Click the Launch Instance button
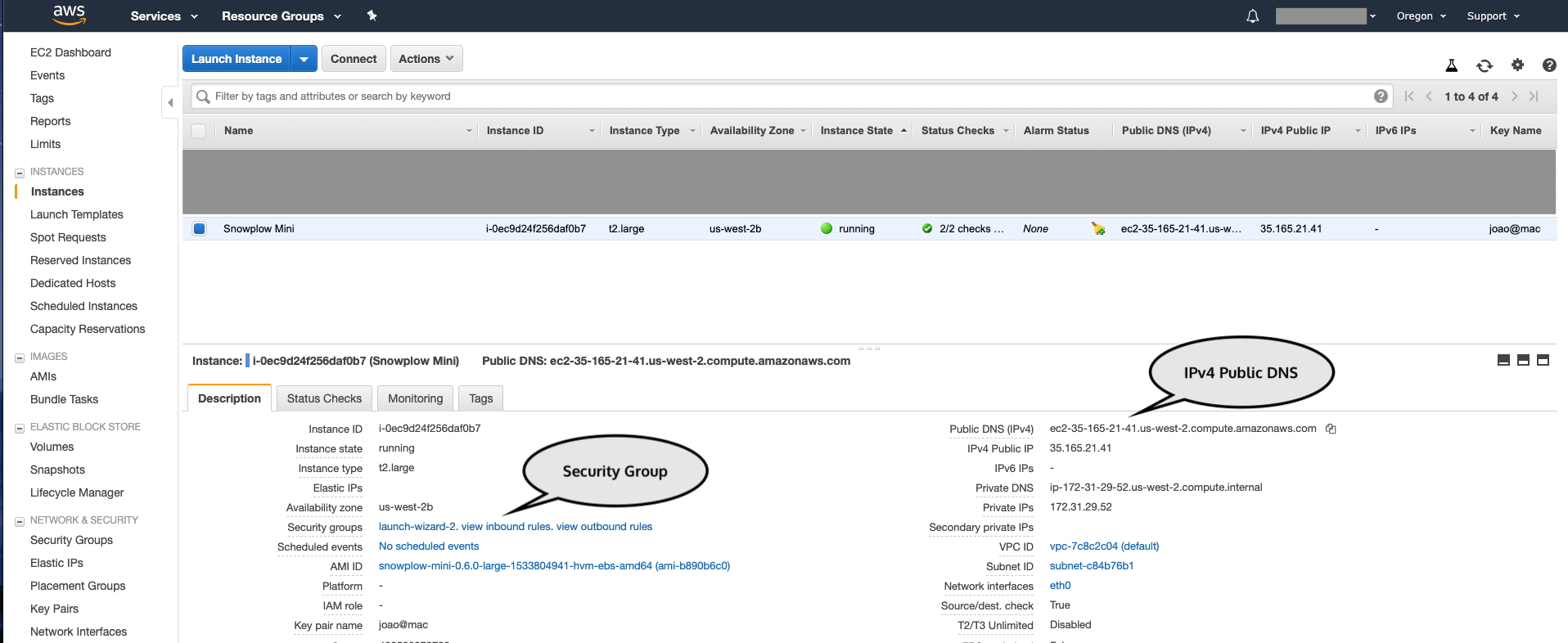 (x=237, y=59)
